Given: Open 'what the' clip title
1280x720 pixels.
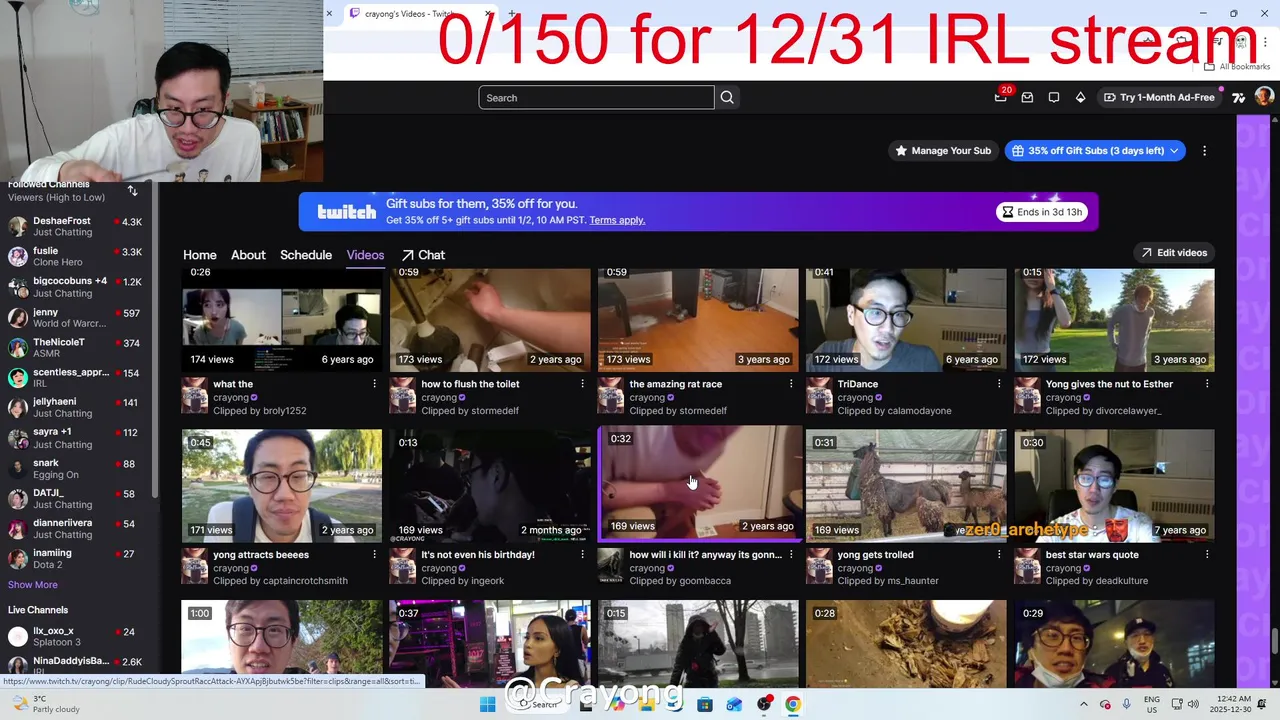Looking at the screenshot, I should (x=233, y=384).
